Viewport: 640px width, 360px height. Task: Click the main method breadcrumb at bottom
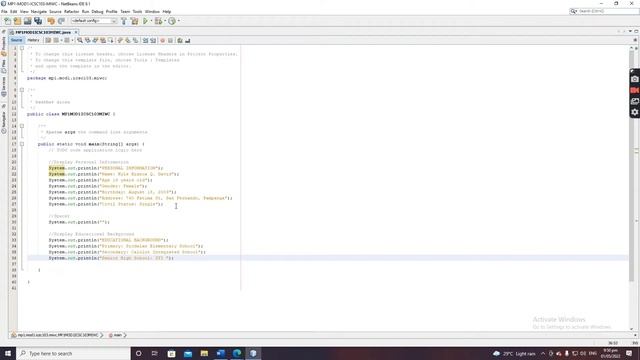pos(117,335)
